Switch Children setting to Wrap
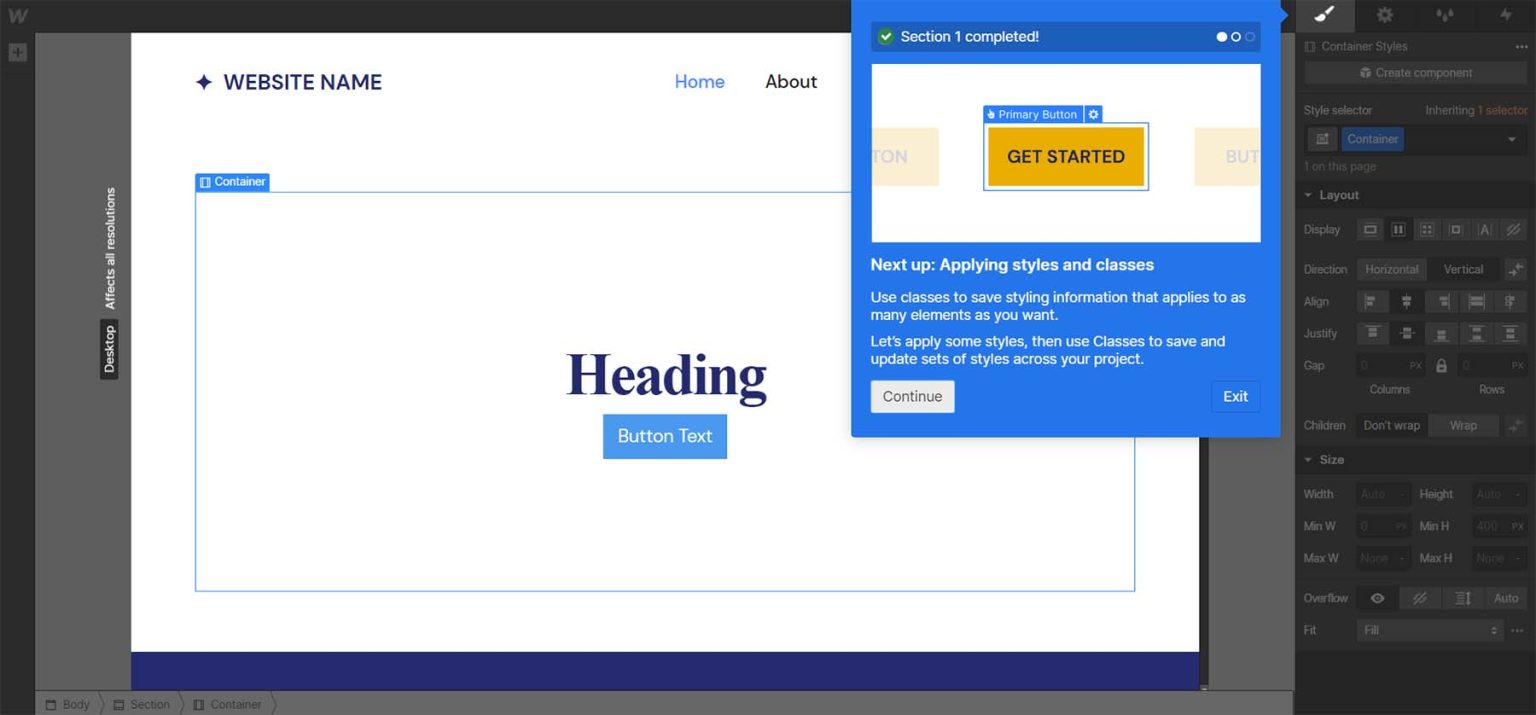This screenshot has width=1536, height=715. click(x=1463, y=425)
